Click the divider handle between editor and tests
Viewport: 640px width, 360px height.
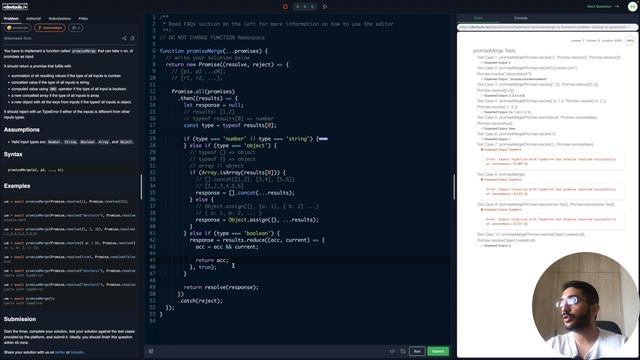pyautogui.click(x=454, y=187)
